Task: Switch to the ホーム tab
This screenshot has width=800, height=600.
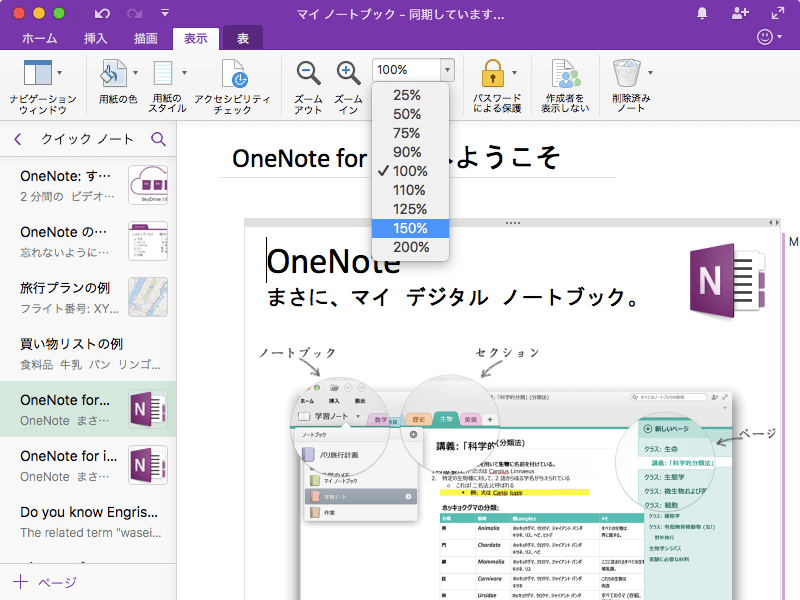Action: click(40, 38)
